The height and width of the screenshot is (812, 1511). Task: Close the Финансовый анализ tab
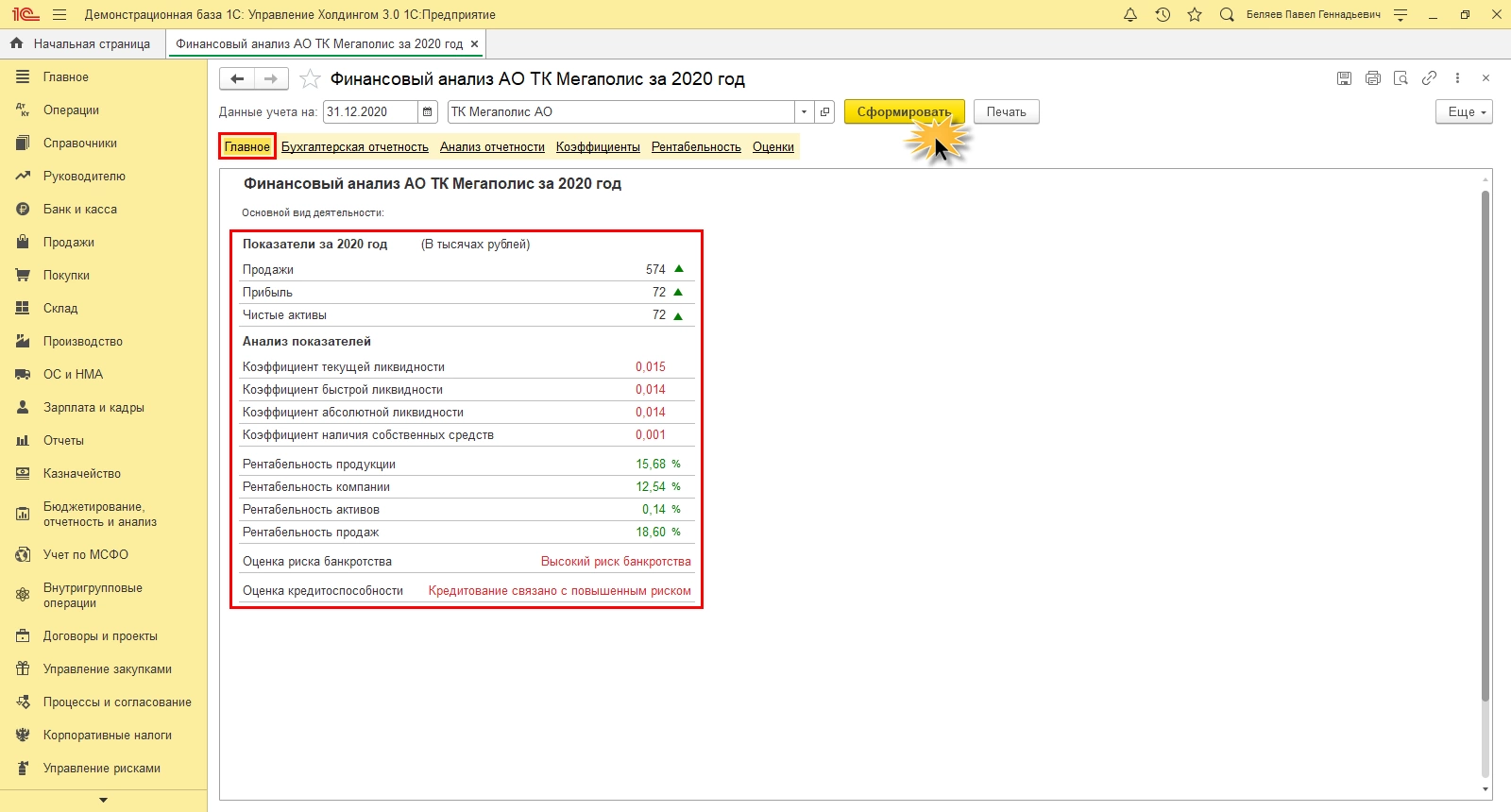[x=474, y=43]
